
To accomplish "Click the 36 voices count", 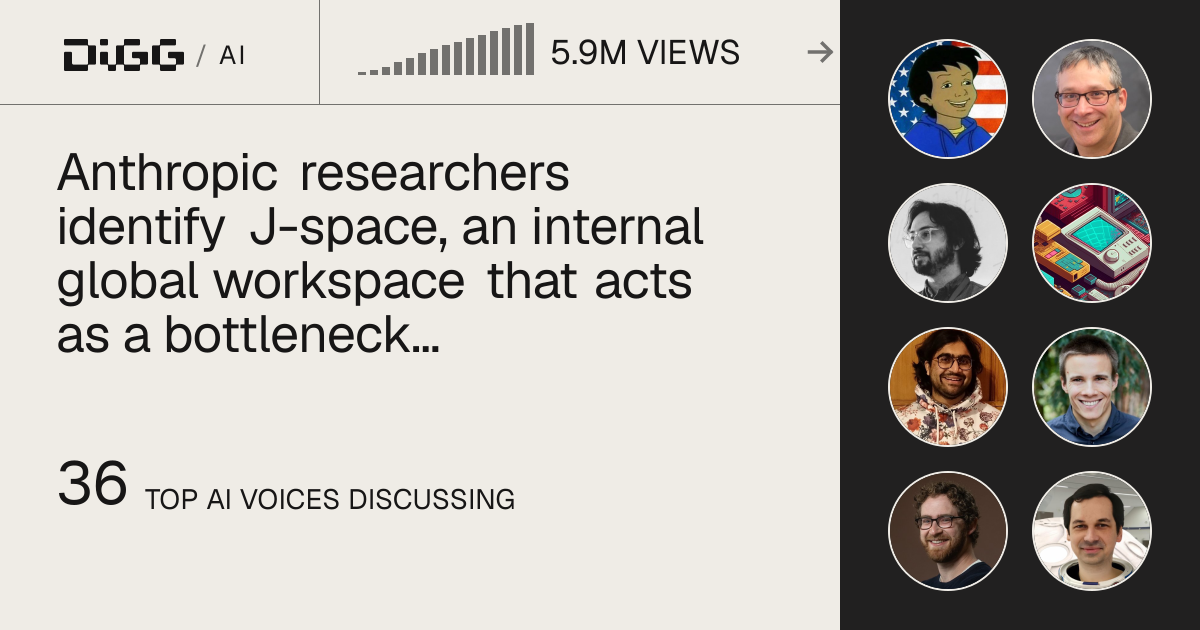I will [92, 484].
